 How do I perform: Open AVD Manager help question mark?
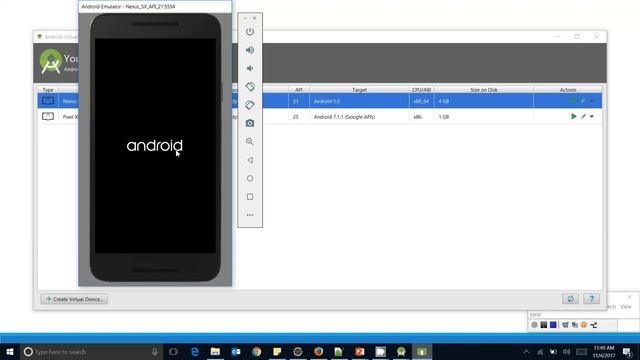[x=591, y=299]
